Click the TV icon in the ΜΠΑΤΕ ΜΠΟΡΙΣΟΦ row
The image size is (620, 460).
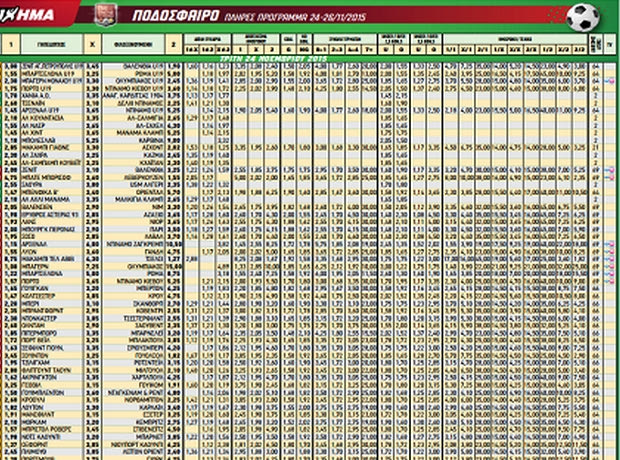(x=609, y=178)
